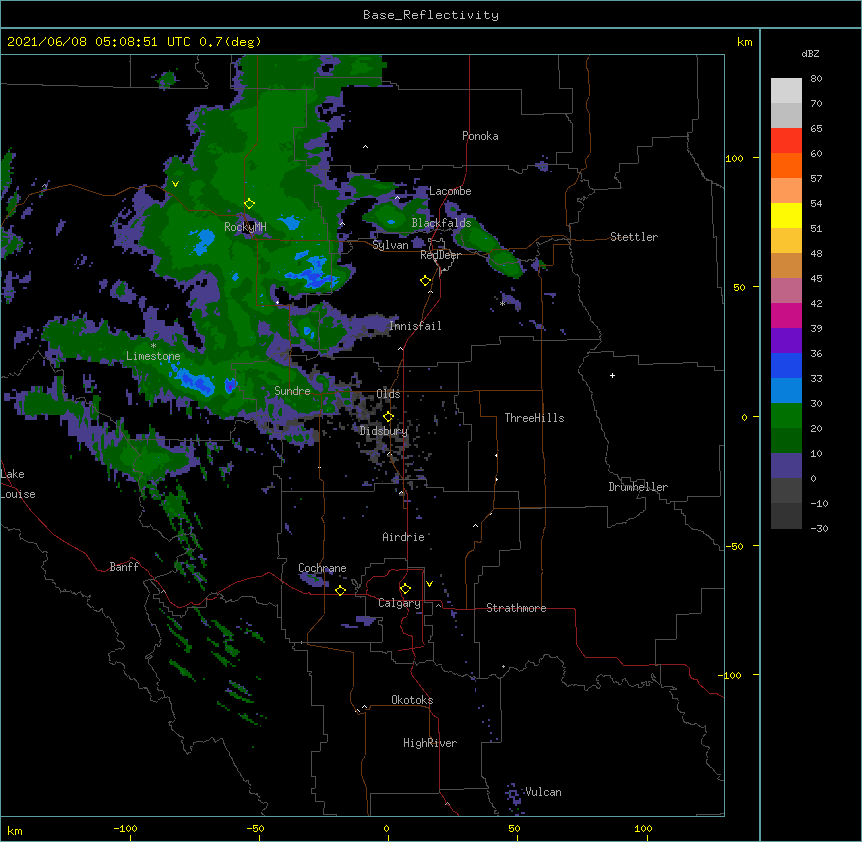This screenshot has height=842, width=862.
Task: Click the yellow diamond marker above RockyMH
Action: [249, 204]
